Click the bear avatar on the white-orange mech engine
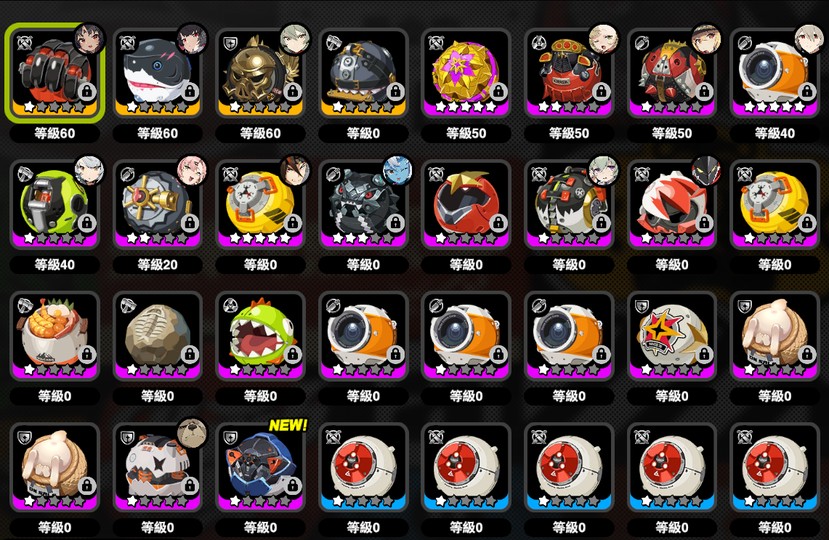This screenshot has height=540, width=829. pyautogui.click(x=191, y=433)
